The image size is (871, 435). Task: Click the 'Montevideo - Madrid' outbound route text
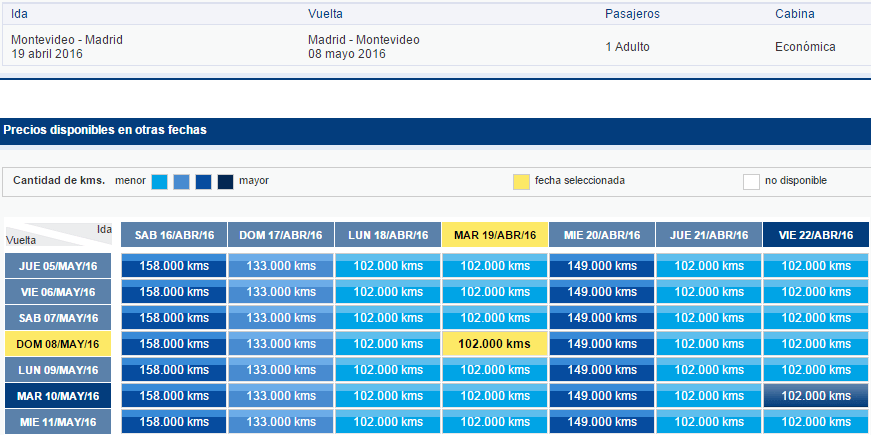click(67, 40)
